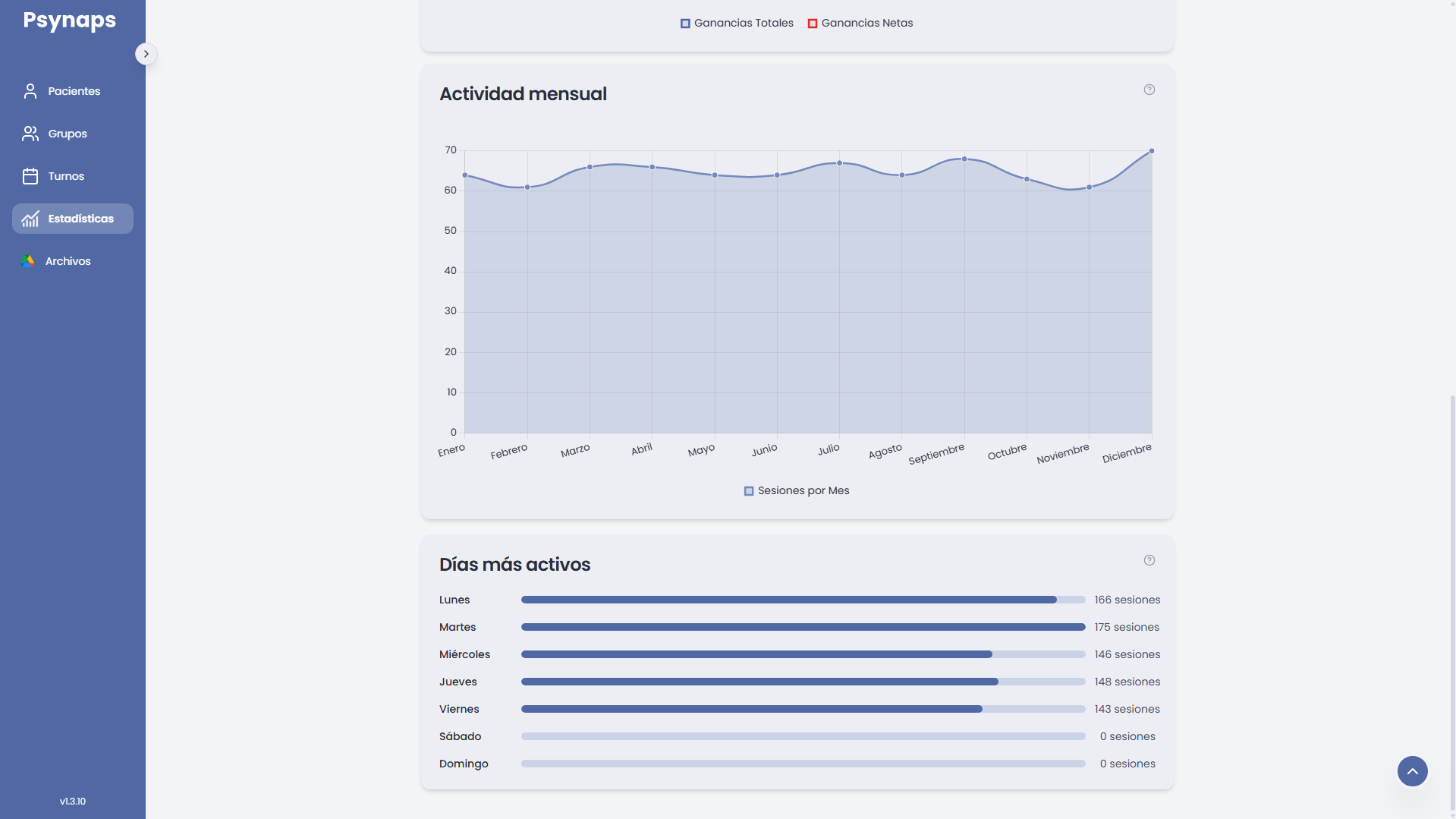Click the Psynaps logo
Viewport: 1456px width, 819px height.
point(70,20)
